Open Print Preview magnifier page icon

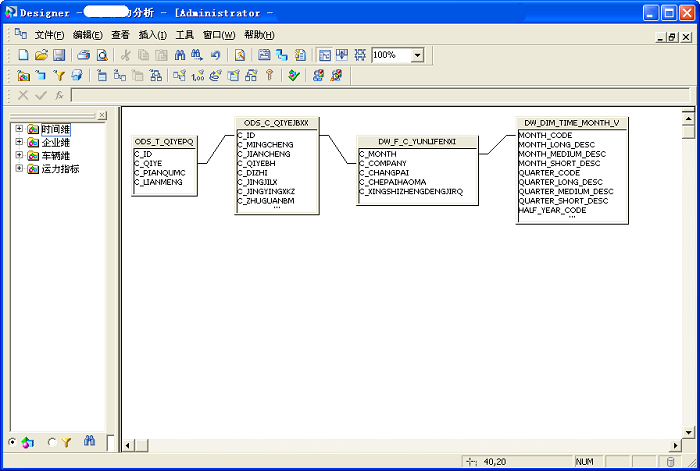coord(102,55)
